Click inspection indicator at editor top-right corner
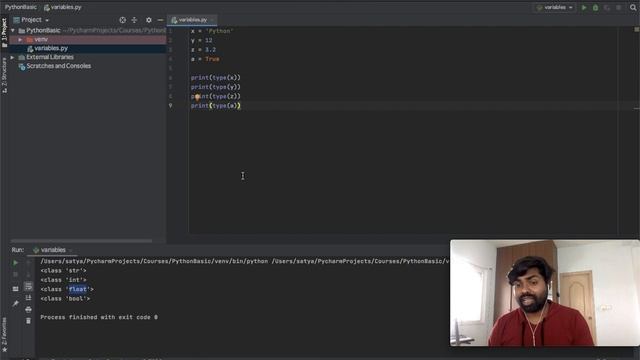Screen dimensions: 640x360 [636, 29]
